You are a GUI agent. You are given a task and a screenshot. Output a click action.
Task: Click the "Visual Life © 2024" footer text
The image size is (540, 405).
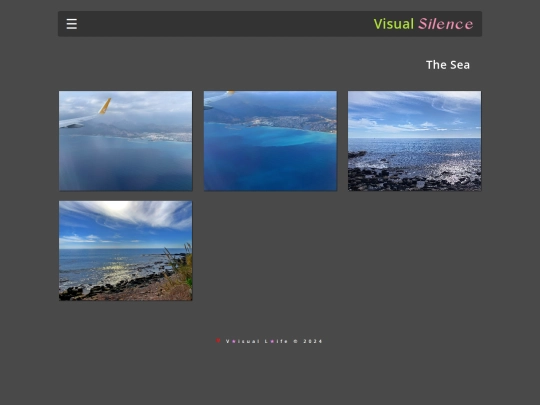pyautogui.click(x=274, y=341)
